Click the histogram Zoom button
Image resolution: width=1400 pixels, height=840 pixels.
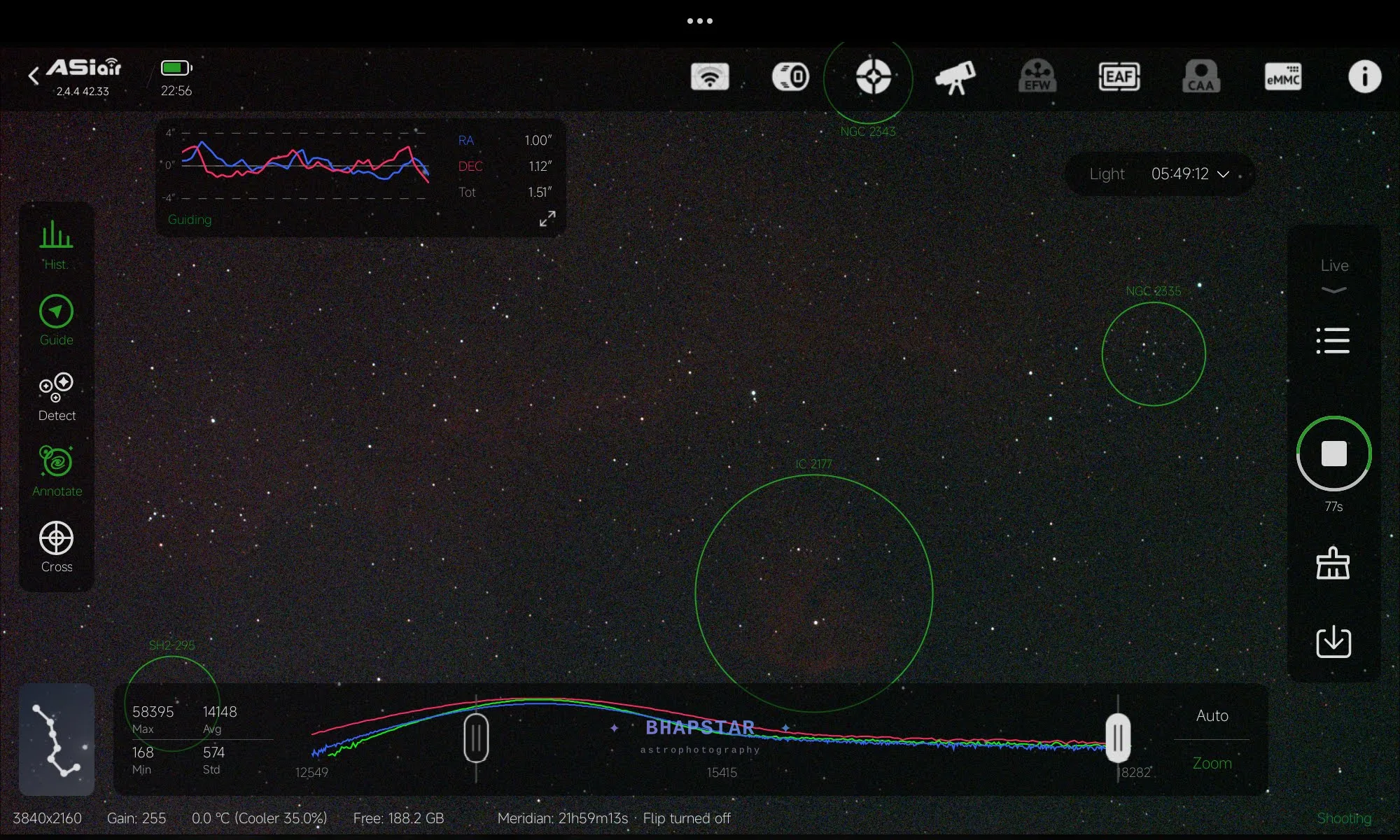(1212, 763)
